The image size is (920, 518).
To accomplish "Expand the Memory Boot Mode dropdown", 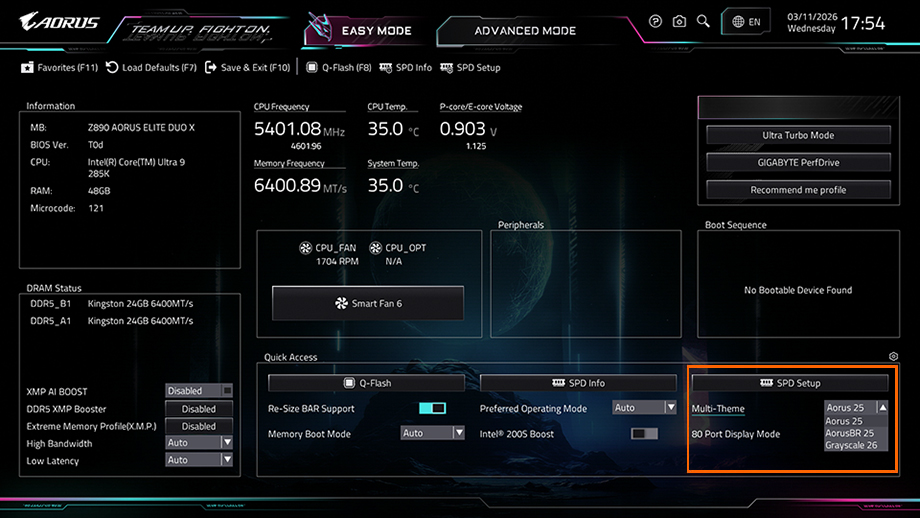I will tap(432, 433).
